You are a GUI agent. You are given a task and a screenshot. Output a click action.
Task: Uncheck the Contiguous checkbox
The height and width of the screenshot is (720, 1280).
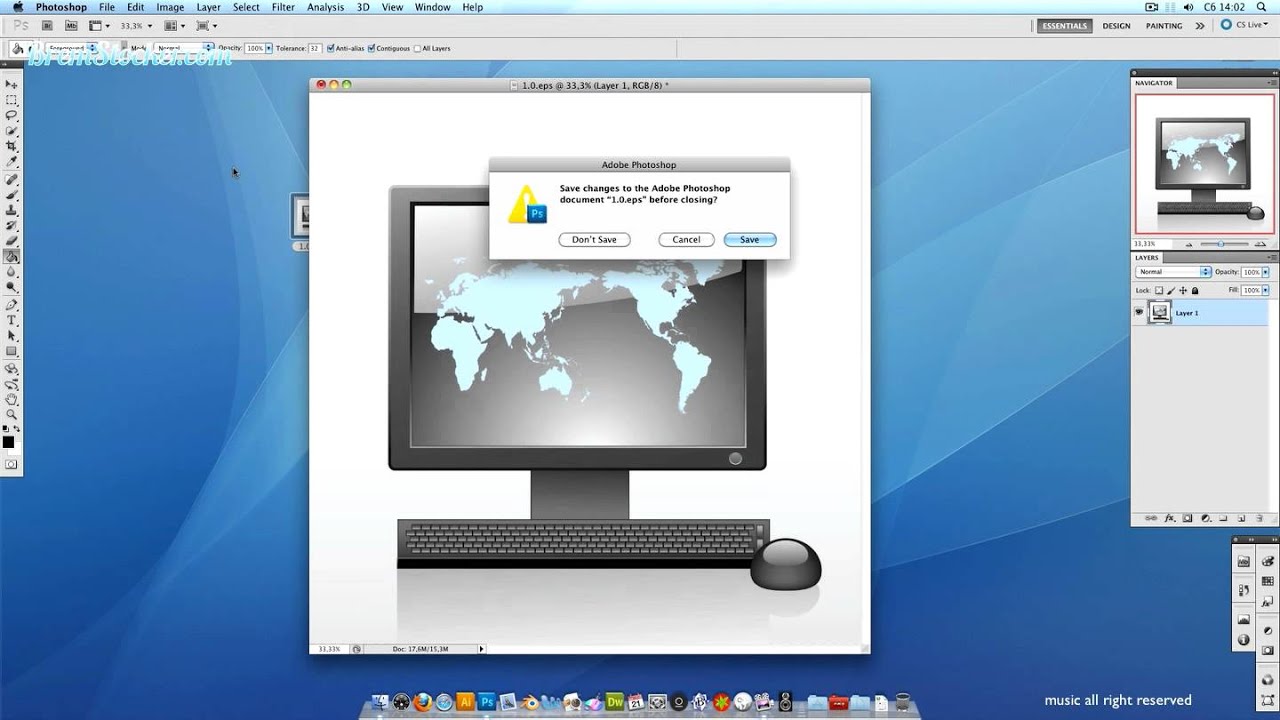pyautogui.click(x=372, y=48)
